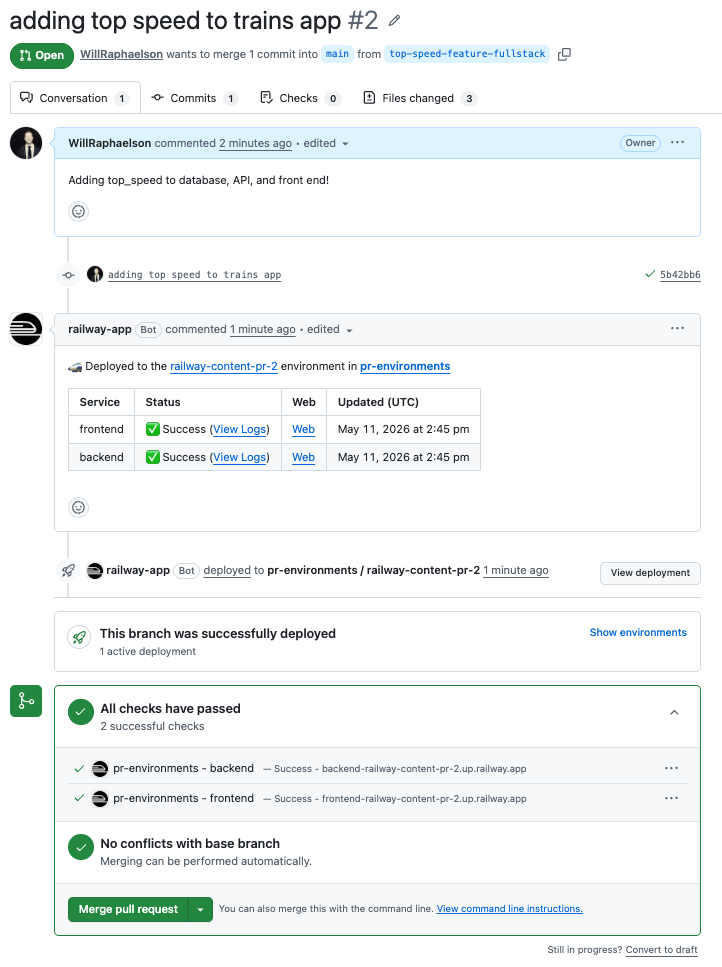Open the pr-environments project link
Screen dimensions: 722x967
[405, 366]
